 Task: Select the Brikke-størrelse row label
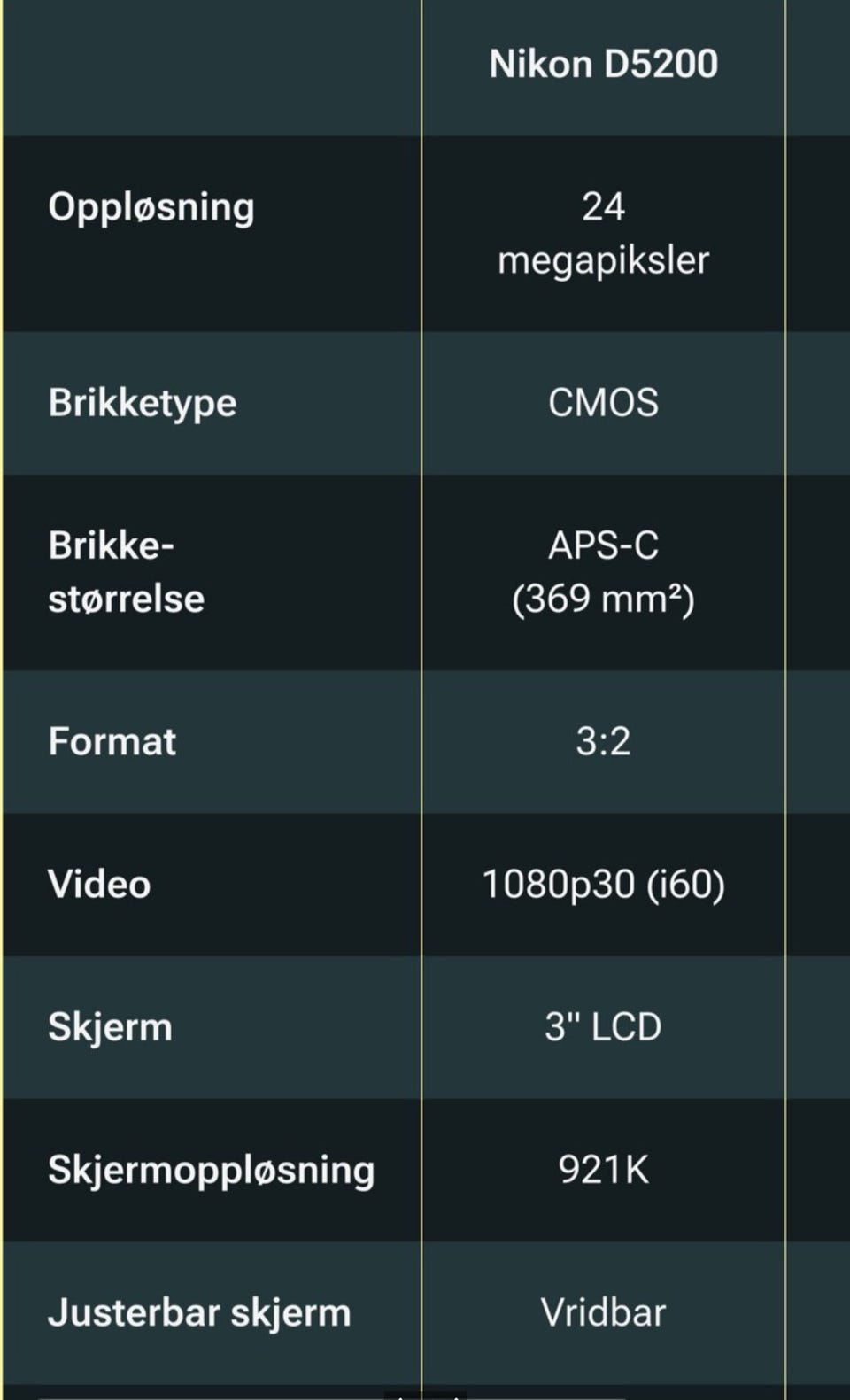tap(127, 572)
